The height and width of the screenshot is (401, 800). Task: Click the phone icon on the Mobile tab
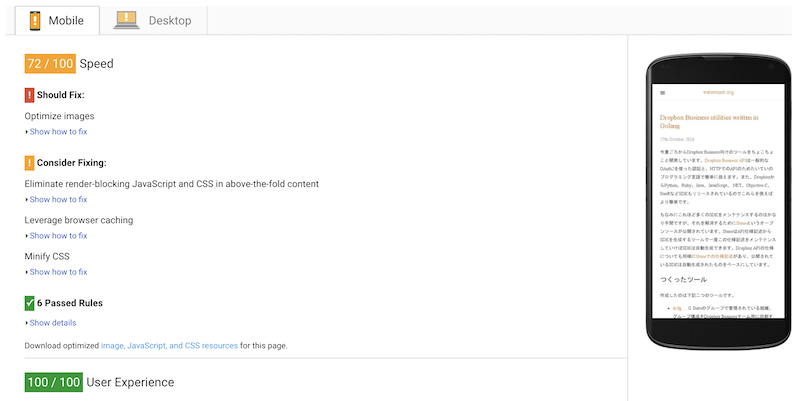click(x=33, y=19)
